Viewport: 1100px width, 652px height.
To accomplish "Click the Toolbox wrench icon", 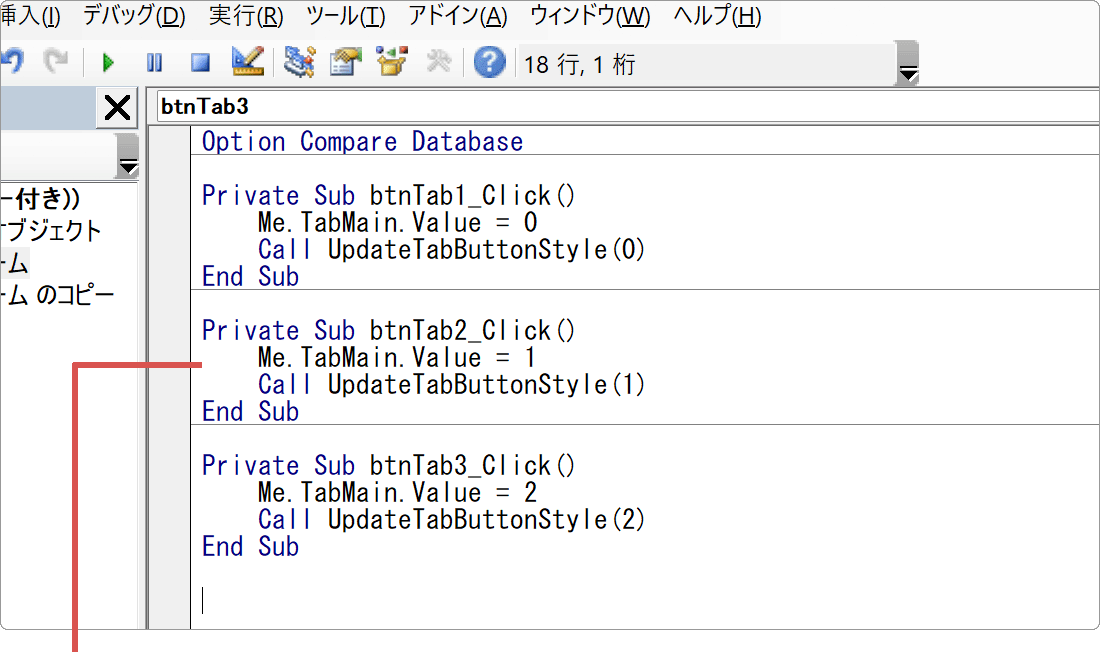I will click(x=438, y=63).
